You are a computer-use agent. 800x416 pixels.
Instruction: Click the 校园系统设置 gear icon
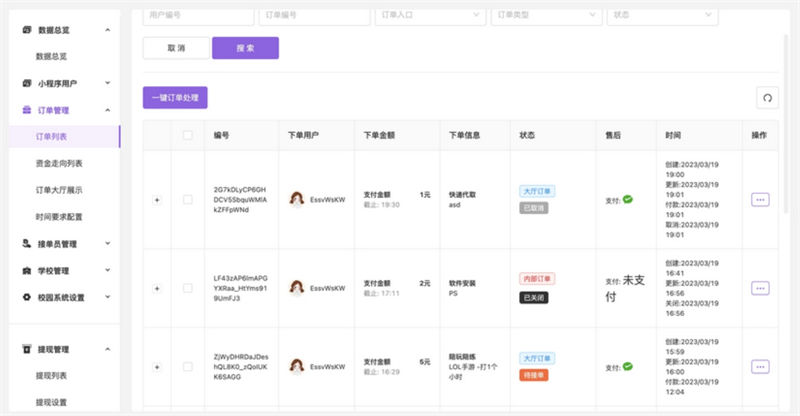(27, 297)
